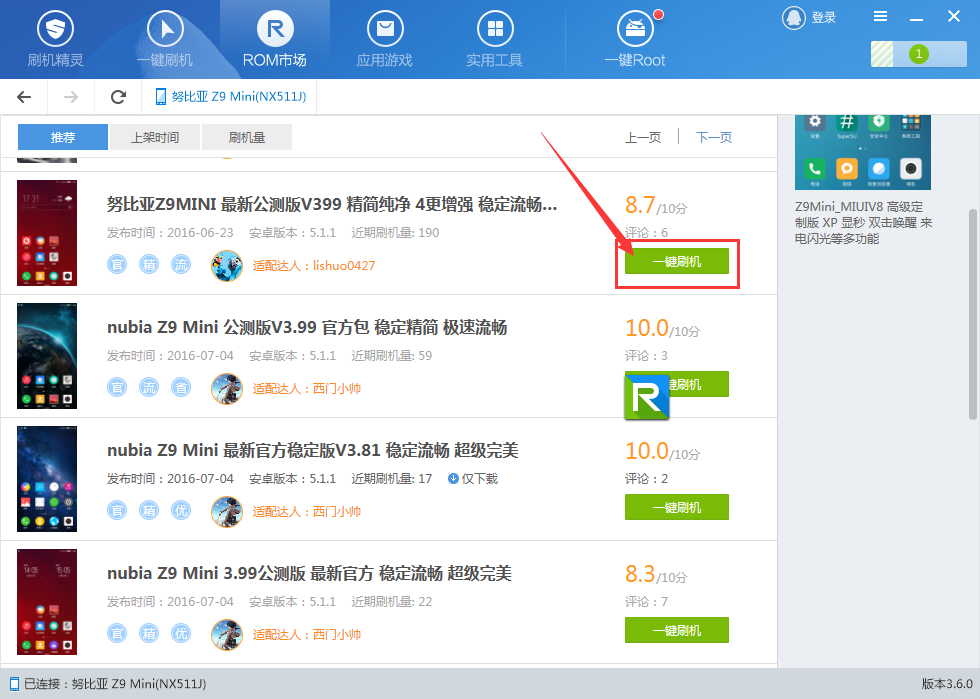Screen dimensions: 980x699
Task: Go to the 一键刷机 section
Action: (165, 39)
